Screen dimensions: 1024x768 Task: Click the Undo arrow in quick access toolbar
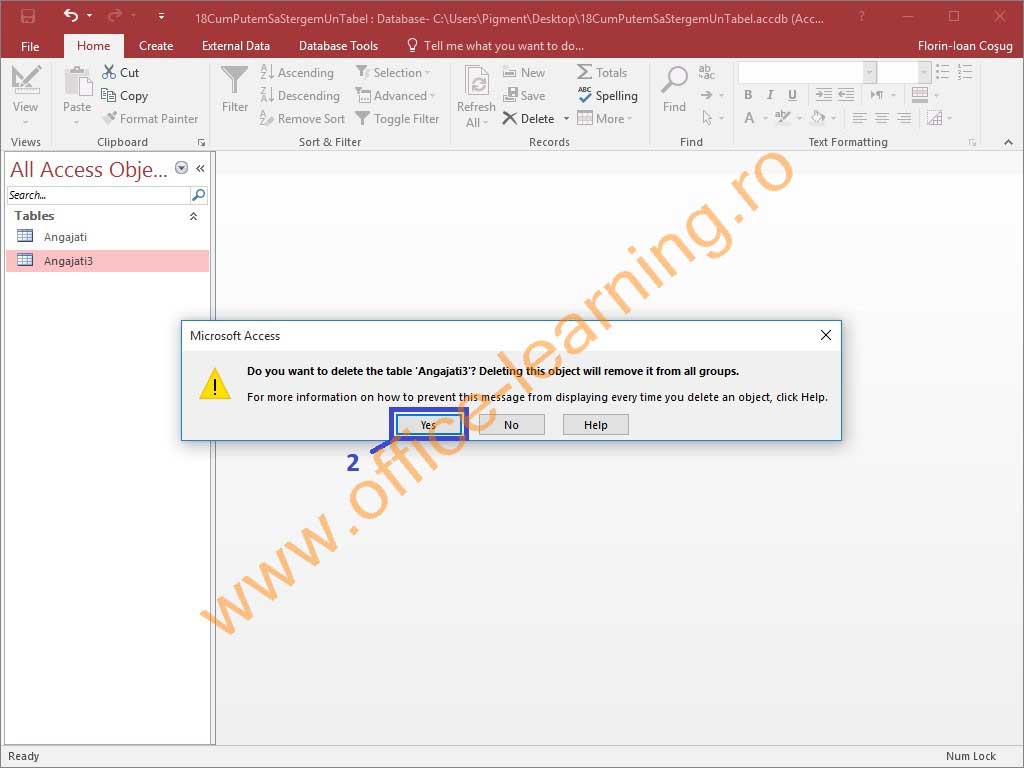coord(71,16)
